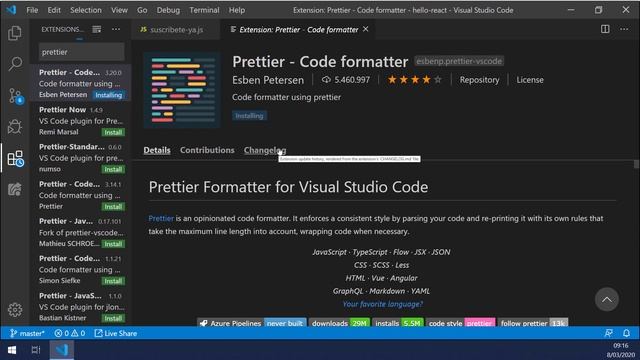The width and height of the screenshot is (640, 360).
Task: Switch to suscribete-ya.js editor tab
Action: click(x=176, y=29)
